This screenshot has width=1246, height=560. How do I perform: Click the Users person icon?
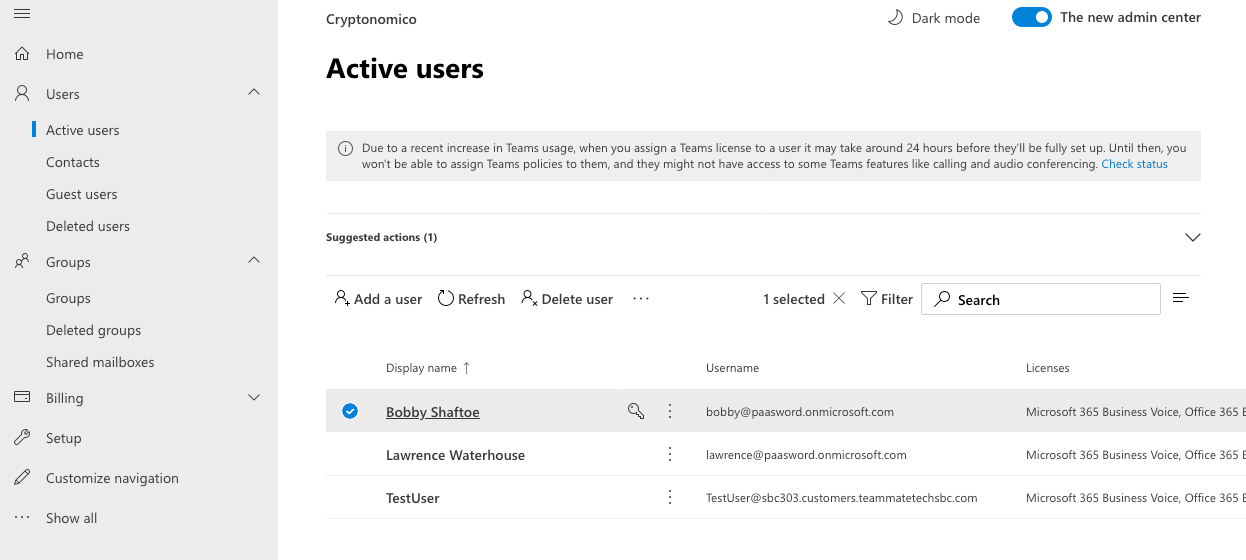click(22, 94)
